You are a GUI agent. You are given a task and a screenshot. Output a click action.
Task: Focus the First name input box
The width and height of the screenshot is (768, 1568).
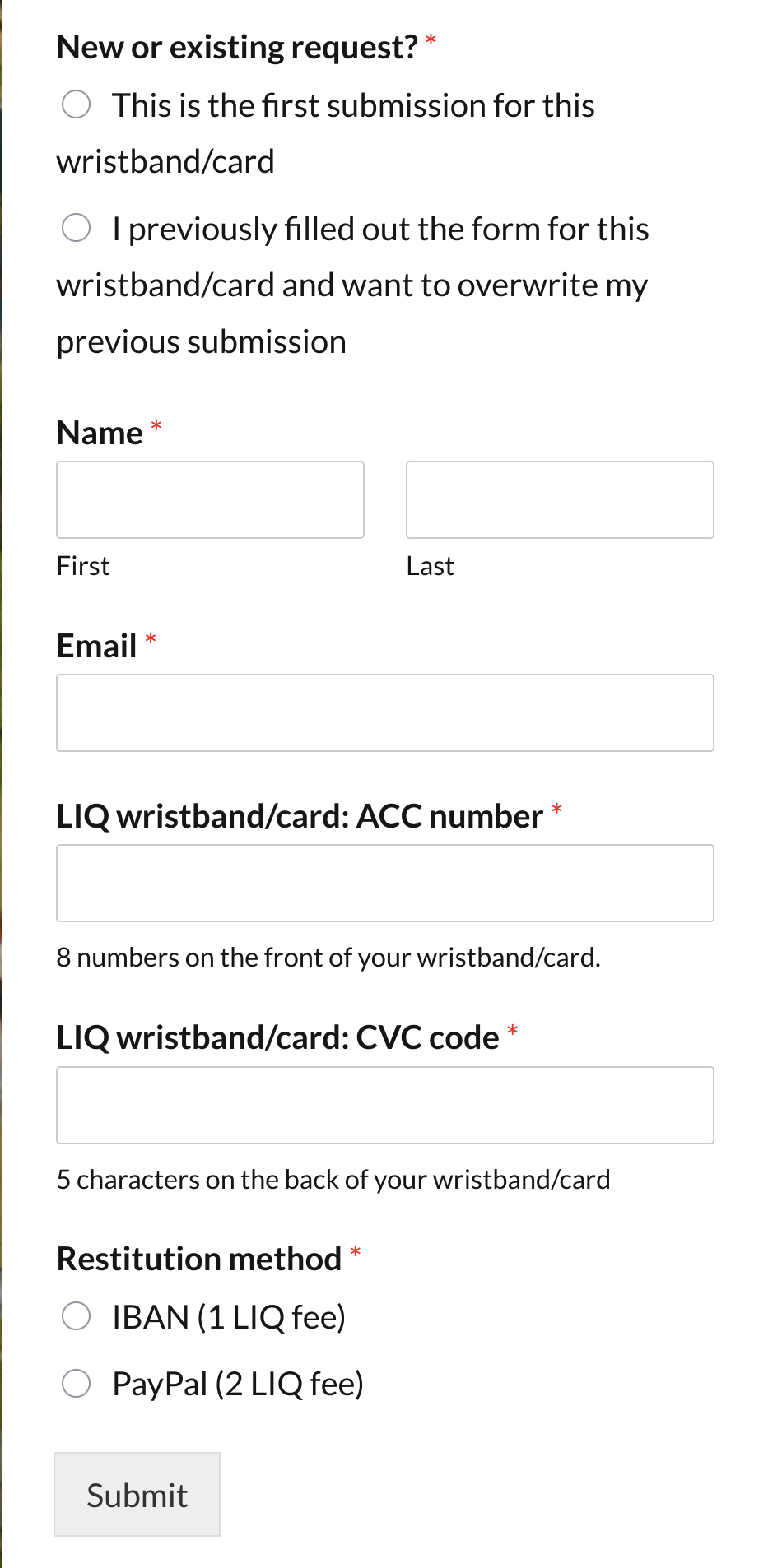click(210, 499)
